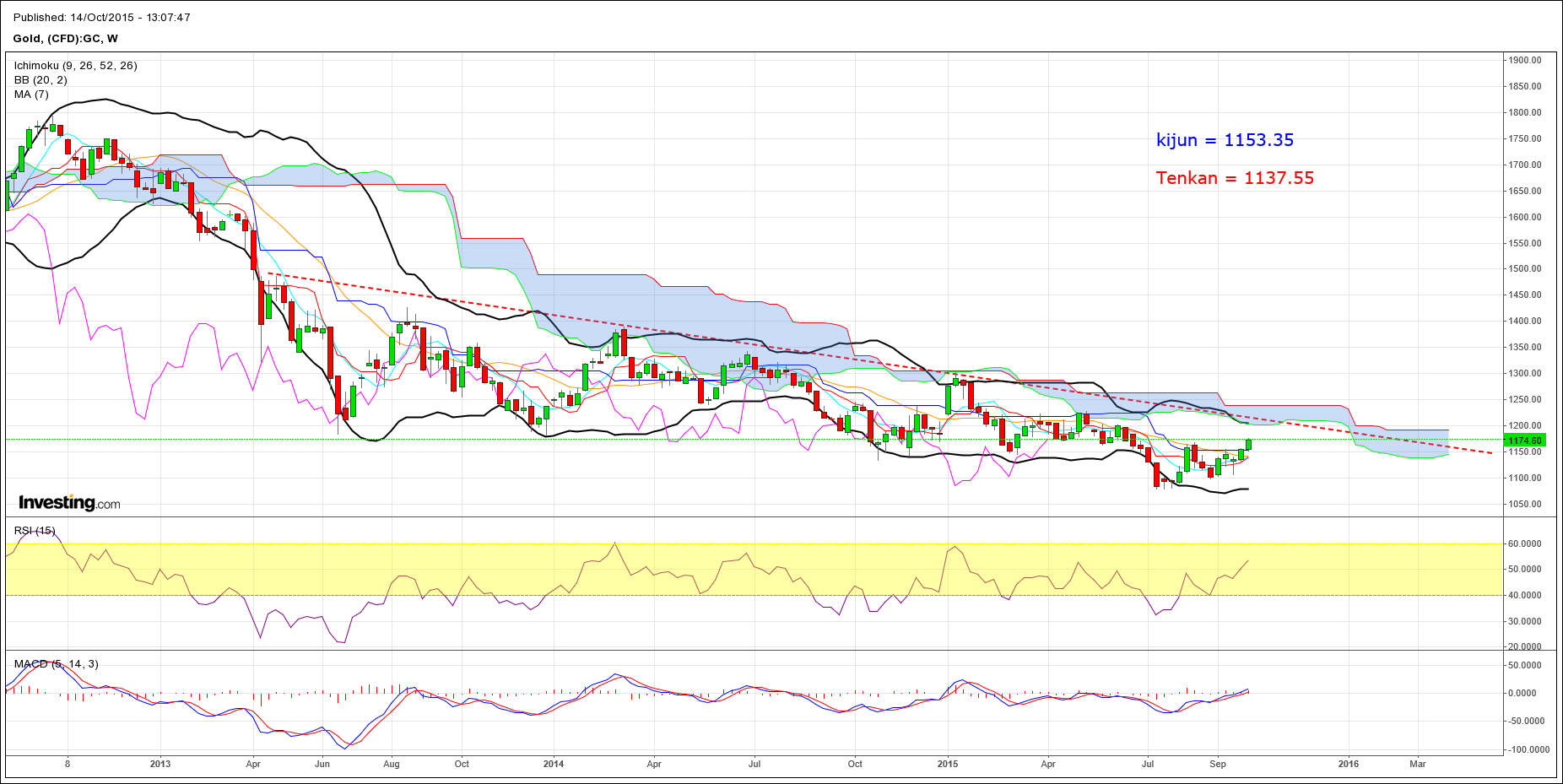Click the 1850.00 price axis label

click(1525, 86)
